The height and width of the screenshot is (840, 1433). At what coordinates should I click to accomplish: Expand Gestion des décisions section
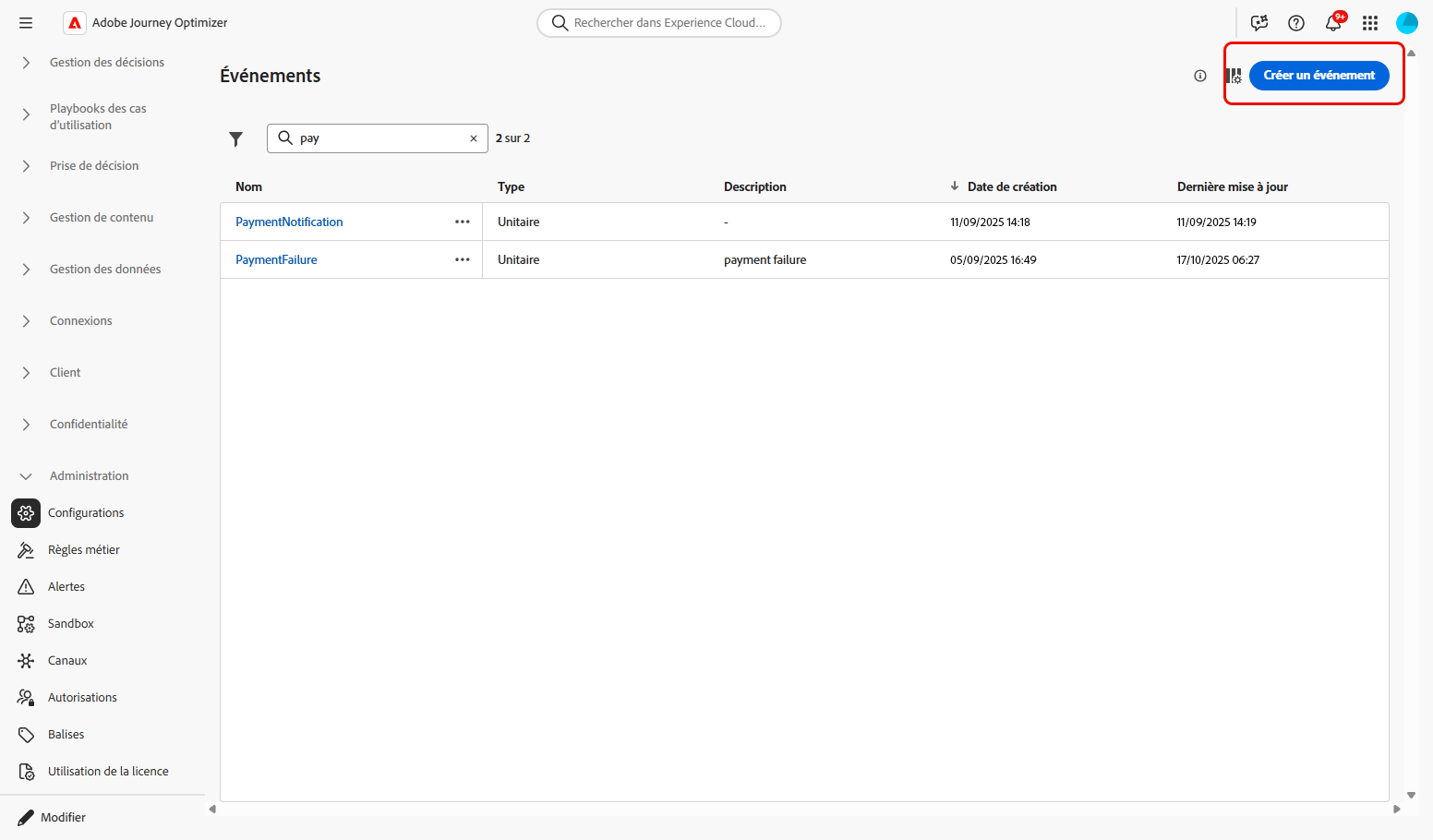(x=26, y=63)
